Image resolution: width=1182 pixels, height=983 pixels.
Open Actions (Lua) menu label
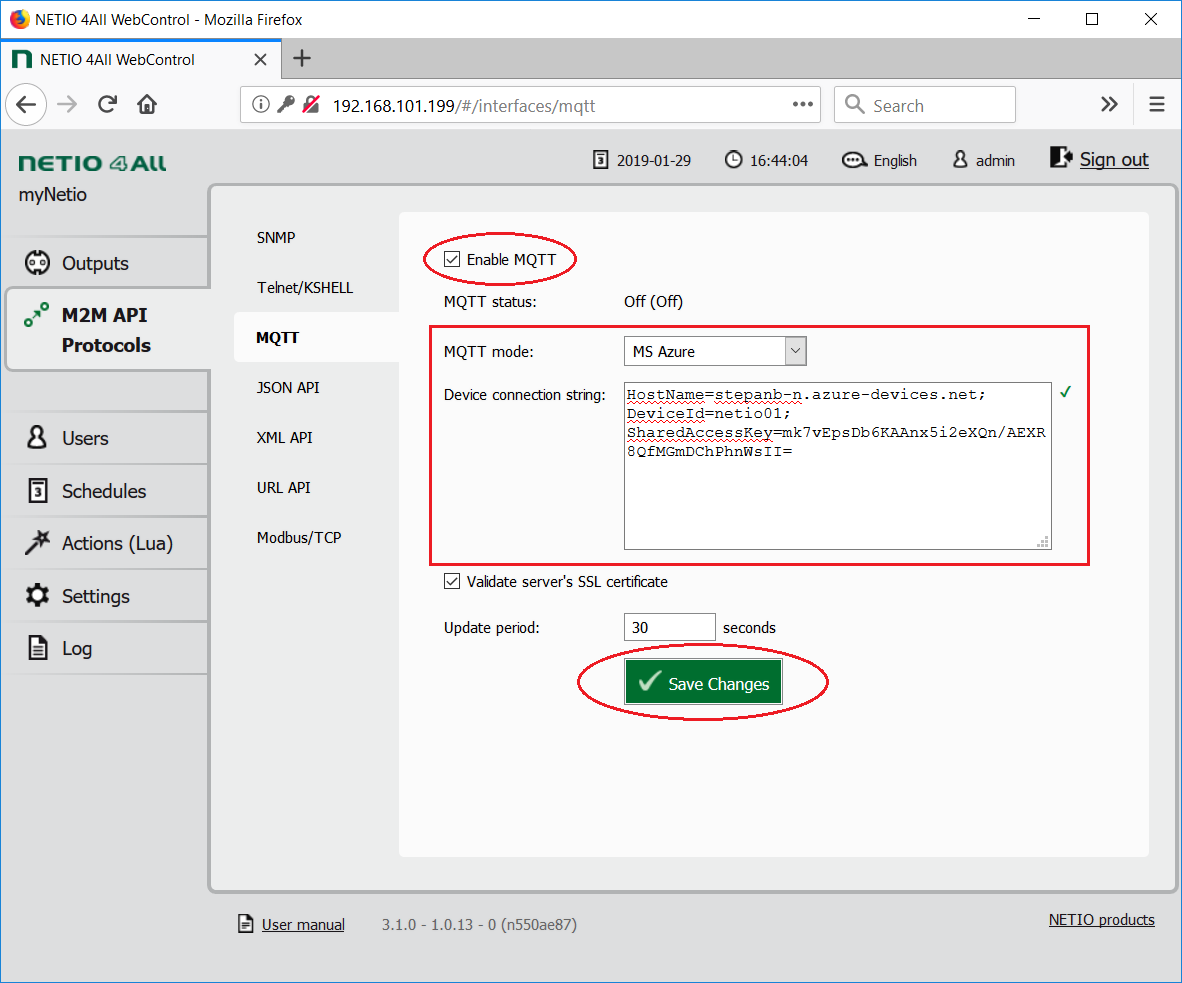click(x=118, y=543)
